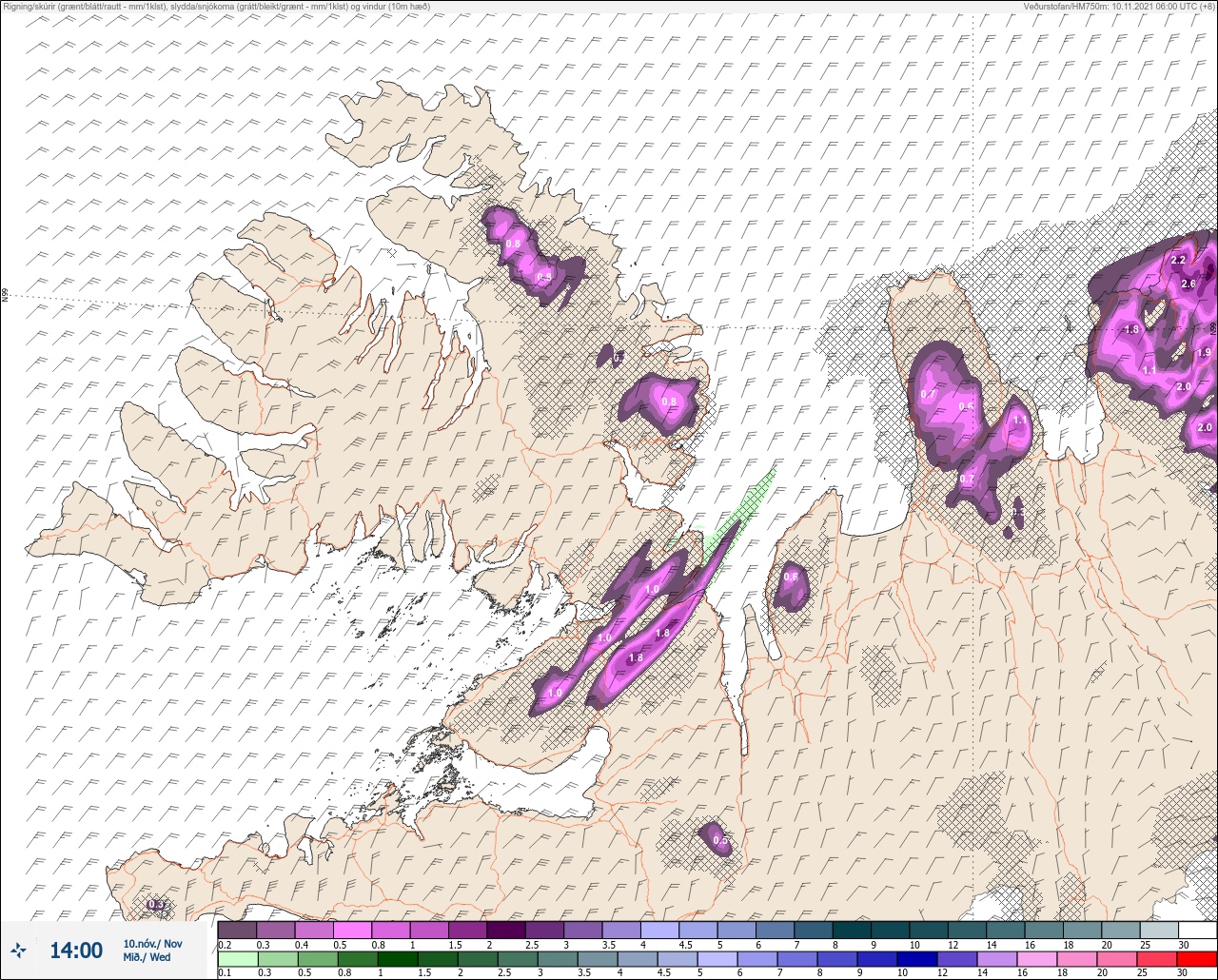Screen dimensions: 1218x980
Task: Pick the 9 dark teal swatch in the top scale
Action: [x=891, y=930]
